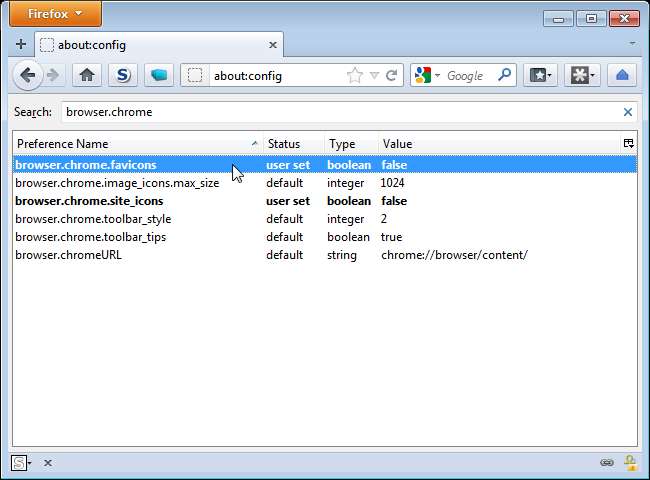
Task: Click the chain link icon in status bar
Action: 606,463
